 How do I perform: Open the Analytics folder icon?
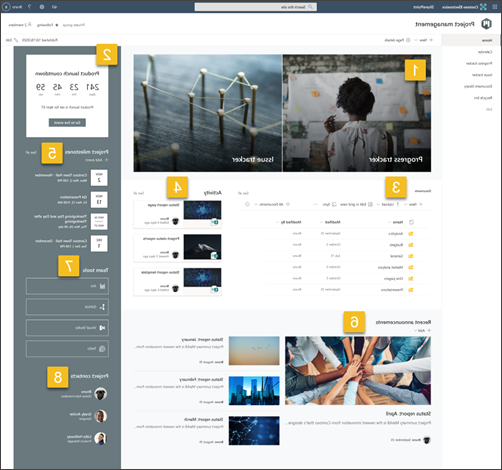411,234
